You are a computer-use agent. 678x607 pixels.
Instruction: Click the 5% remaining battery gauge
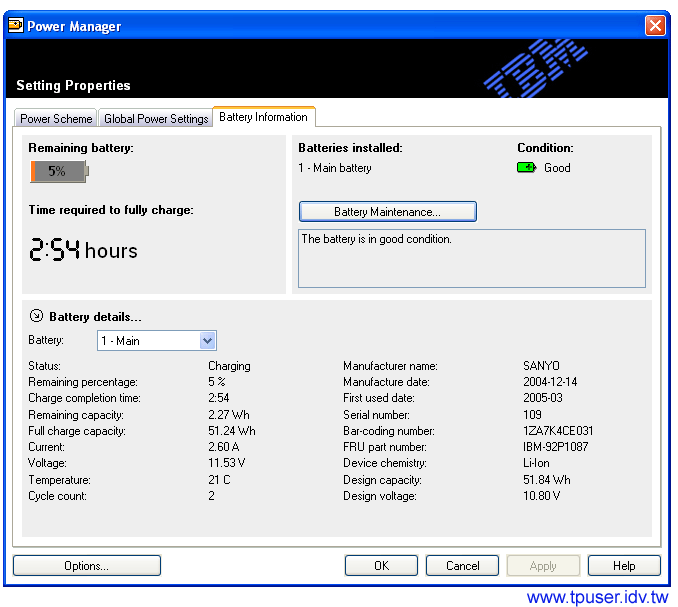[x=59, y=171]
